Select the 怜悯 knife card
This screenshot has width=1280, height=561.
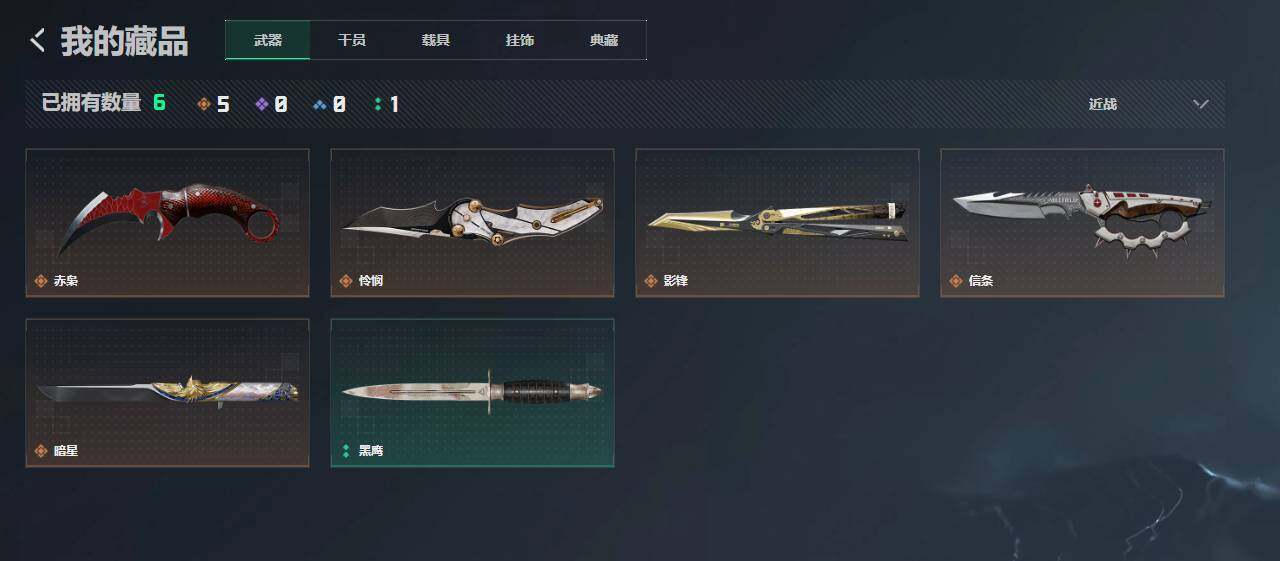pos(472,223)
